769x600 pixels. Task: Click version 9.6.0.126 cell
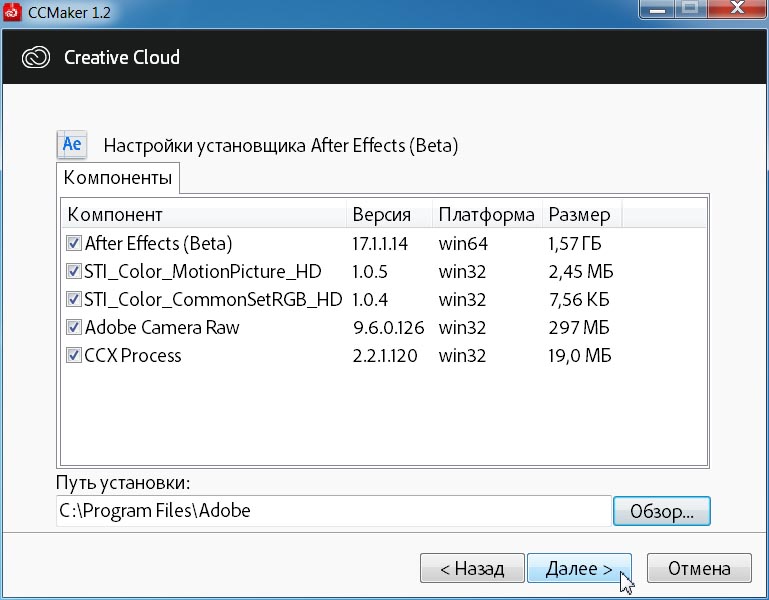(x=388, y=328)
